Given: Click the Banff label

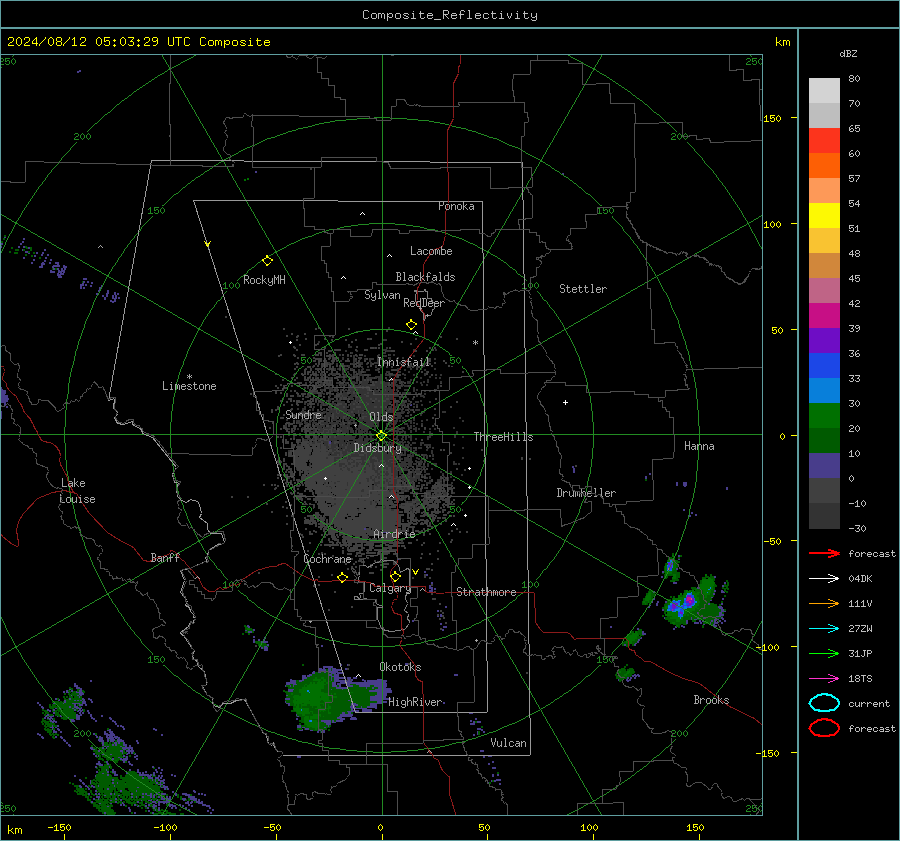Looking at the screenshot, I should [165, 557].
